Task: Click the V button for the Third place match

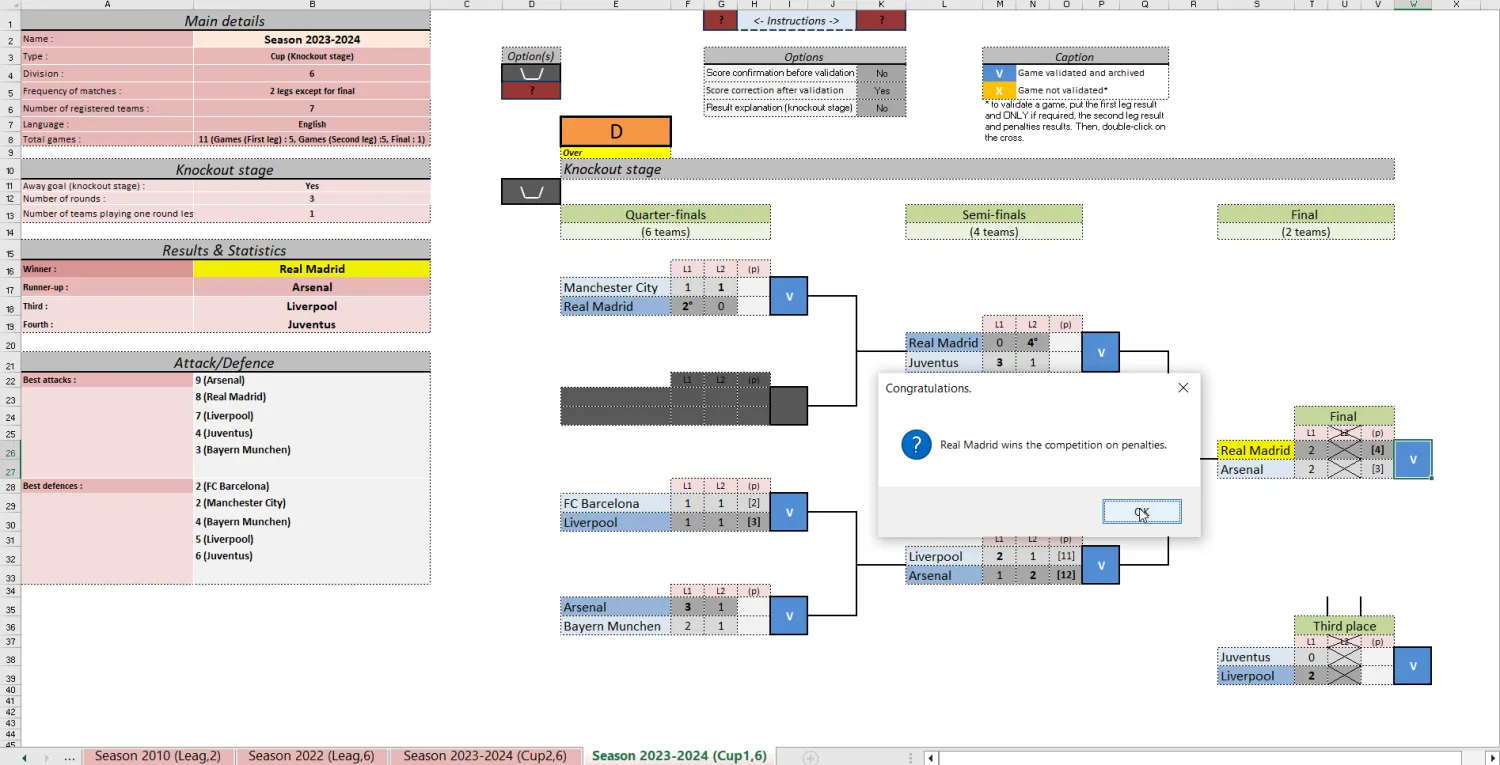Action: pyautogui.click(x=1413, y=666)
